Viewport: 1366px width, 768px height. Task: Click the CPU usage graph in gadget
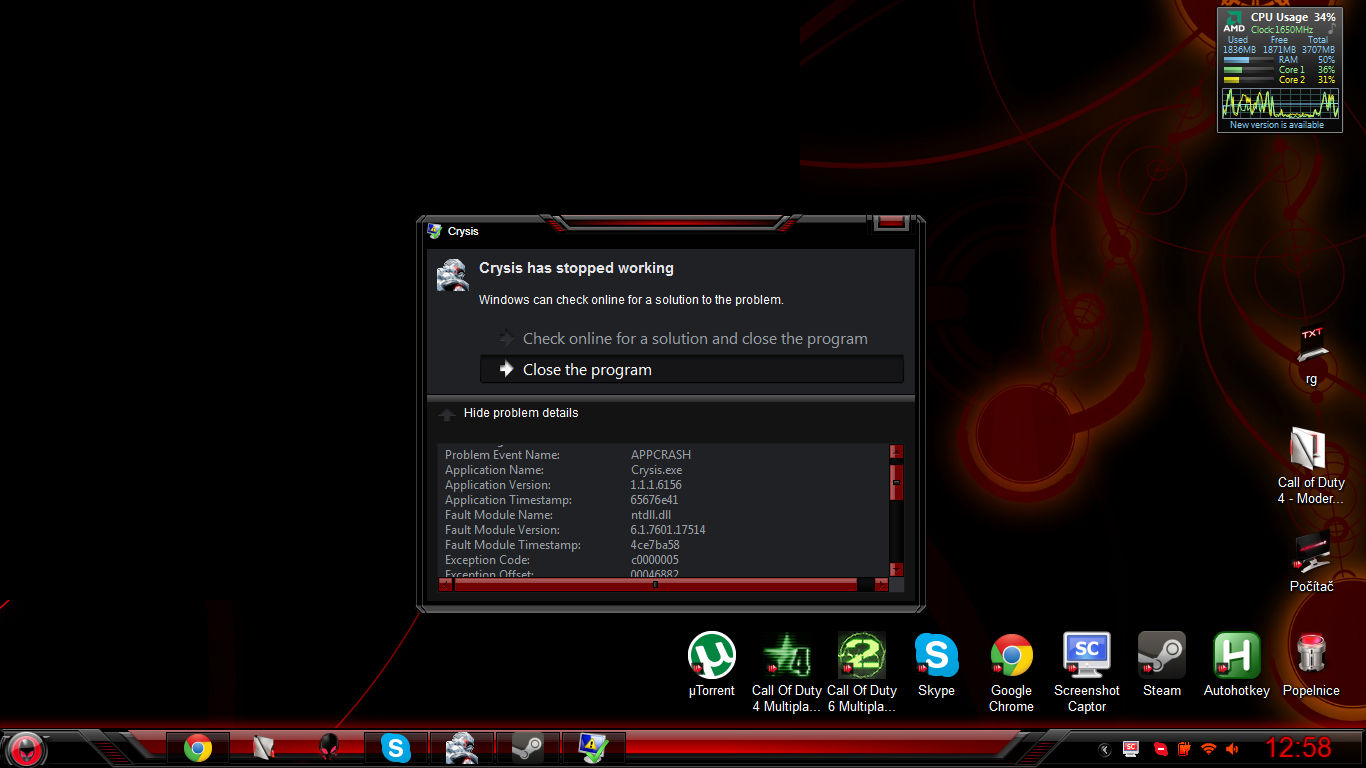1280,103
